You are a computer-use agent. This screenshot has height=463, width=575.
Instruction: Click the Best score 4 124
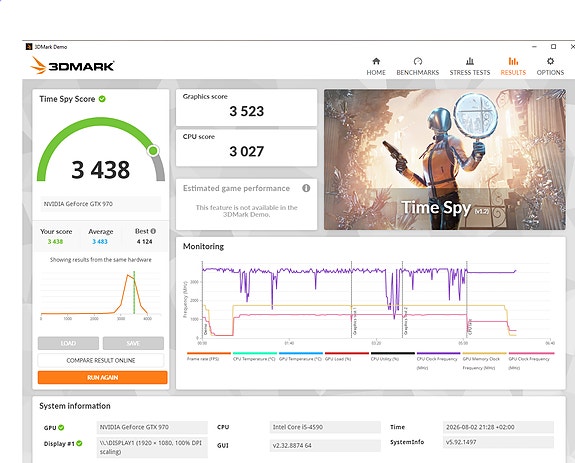(144, 242)
